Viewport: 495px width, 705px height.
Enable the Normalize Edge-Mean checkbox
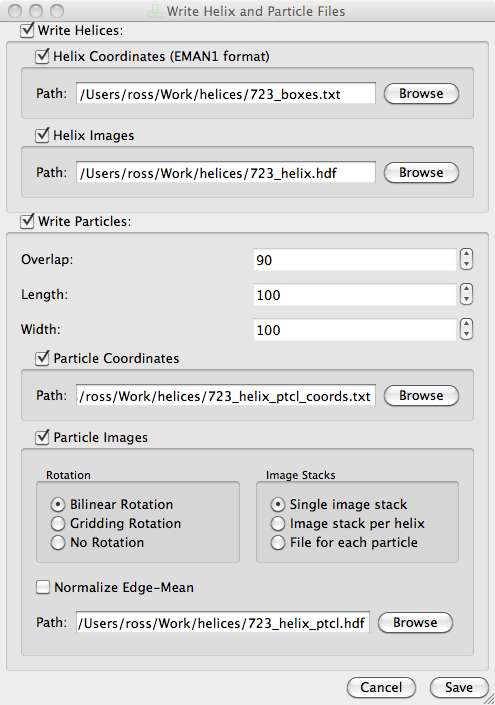tap(43, 587)
